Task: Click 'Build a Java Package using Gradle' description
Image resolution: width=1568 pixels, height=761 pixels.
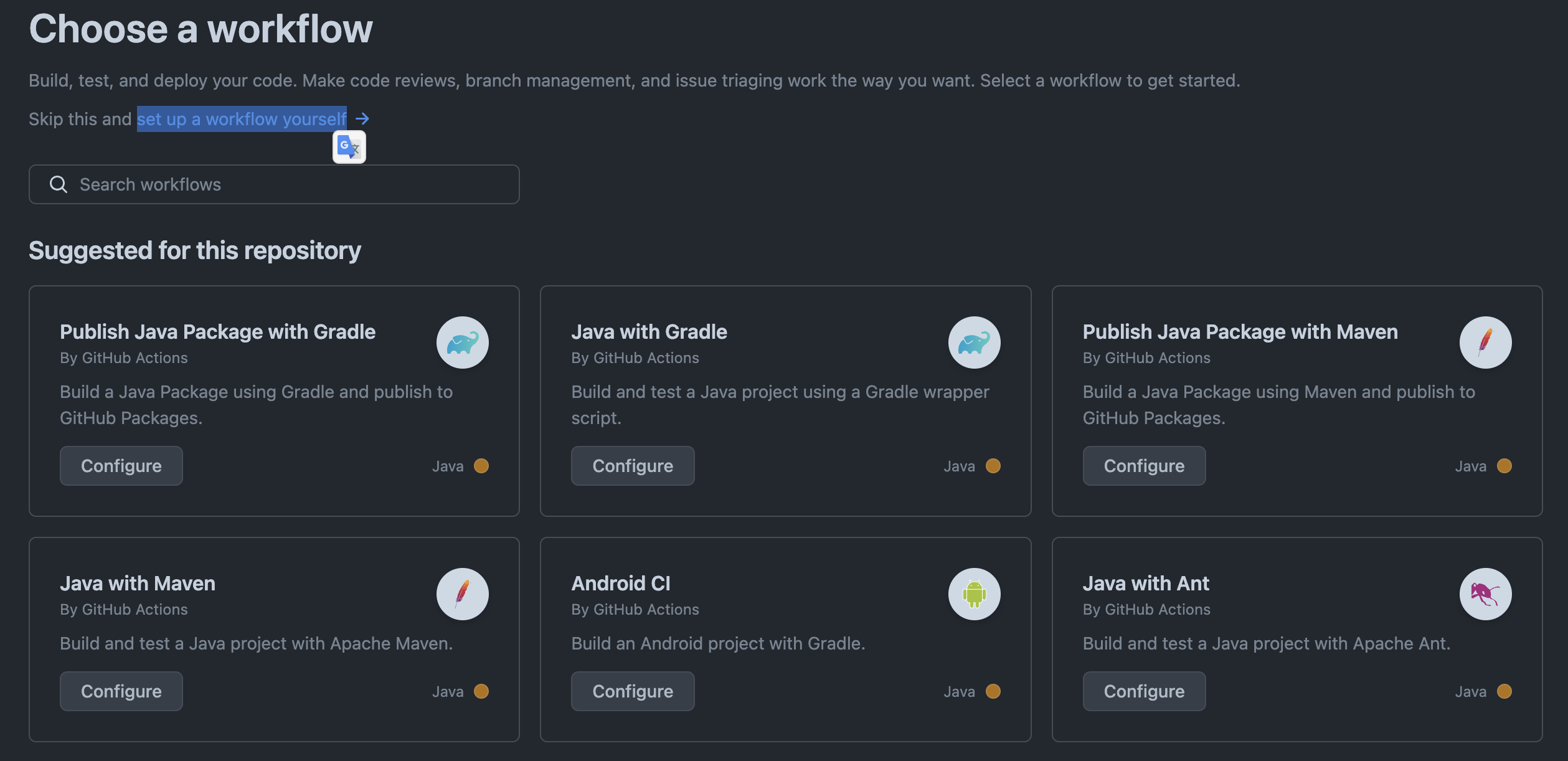Action: point(256,405)
